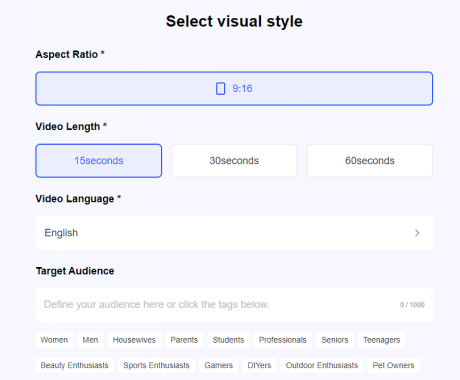Click the Video Length label
Screen dimensions: 460x380
pyautogui.click(x=71, y=127)
